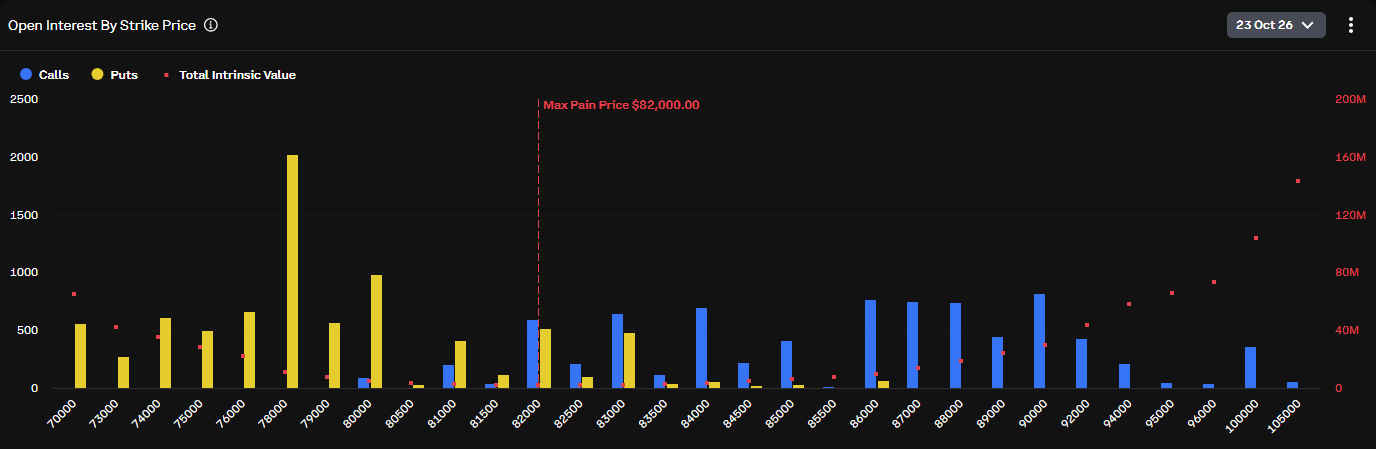The width and height of the screenshot is (1376, 449).
Task: Click the calls bar at strike 88000
Action: pyautogui.click(x=955, y=345)
